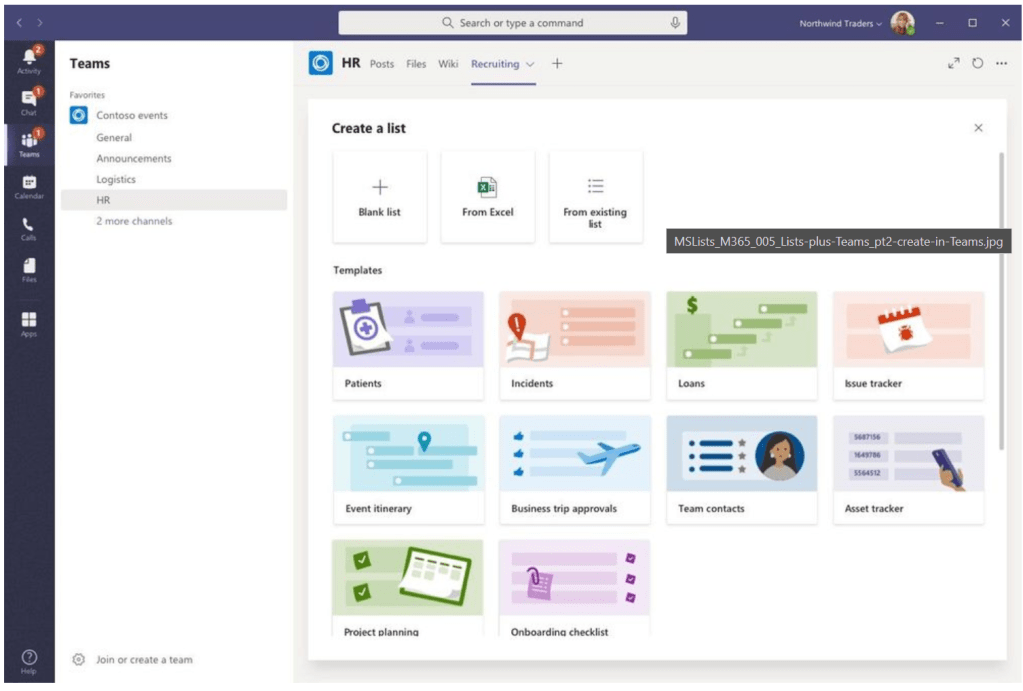Open the Calls icon in sidebar
The width and height of the screenshot is (1023, 691).
point(29,229)
